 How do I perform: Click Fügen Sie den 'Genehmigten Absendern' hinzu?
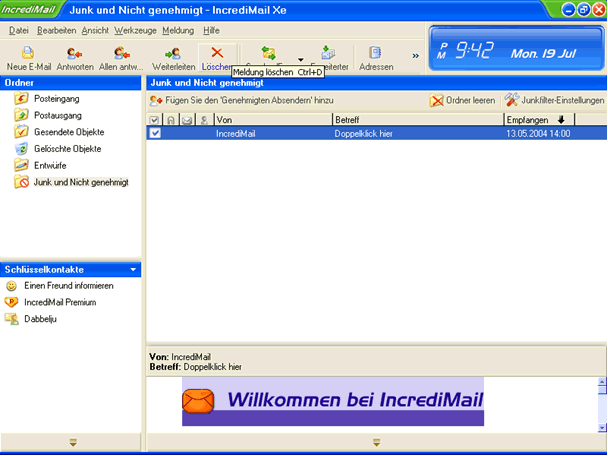(x=249, y=100)
